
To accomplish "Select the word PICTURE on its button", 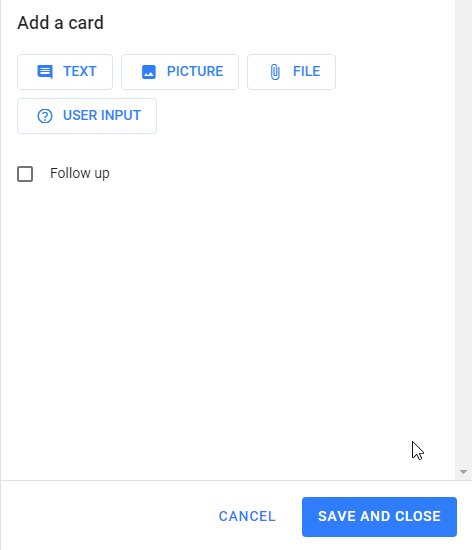I will pyautogui.click(x=195, y=72).
